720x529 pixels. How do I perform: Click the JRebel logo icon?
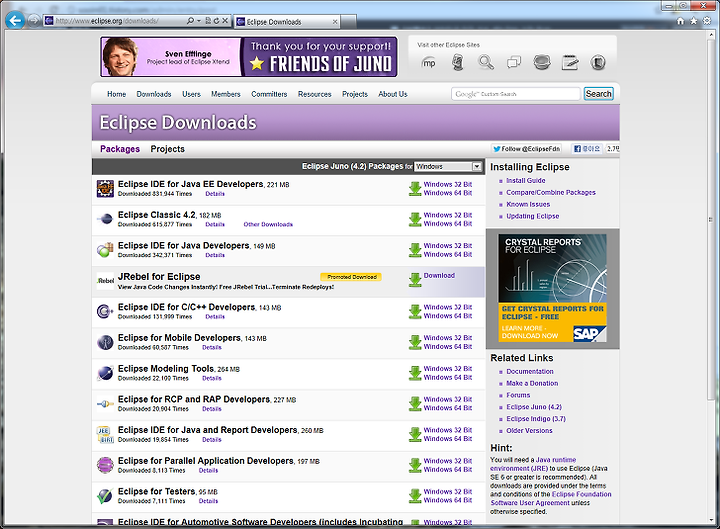[105, 281]
